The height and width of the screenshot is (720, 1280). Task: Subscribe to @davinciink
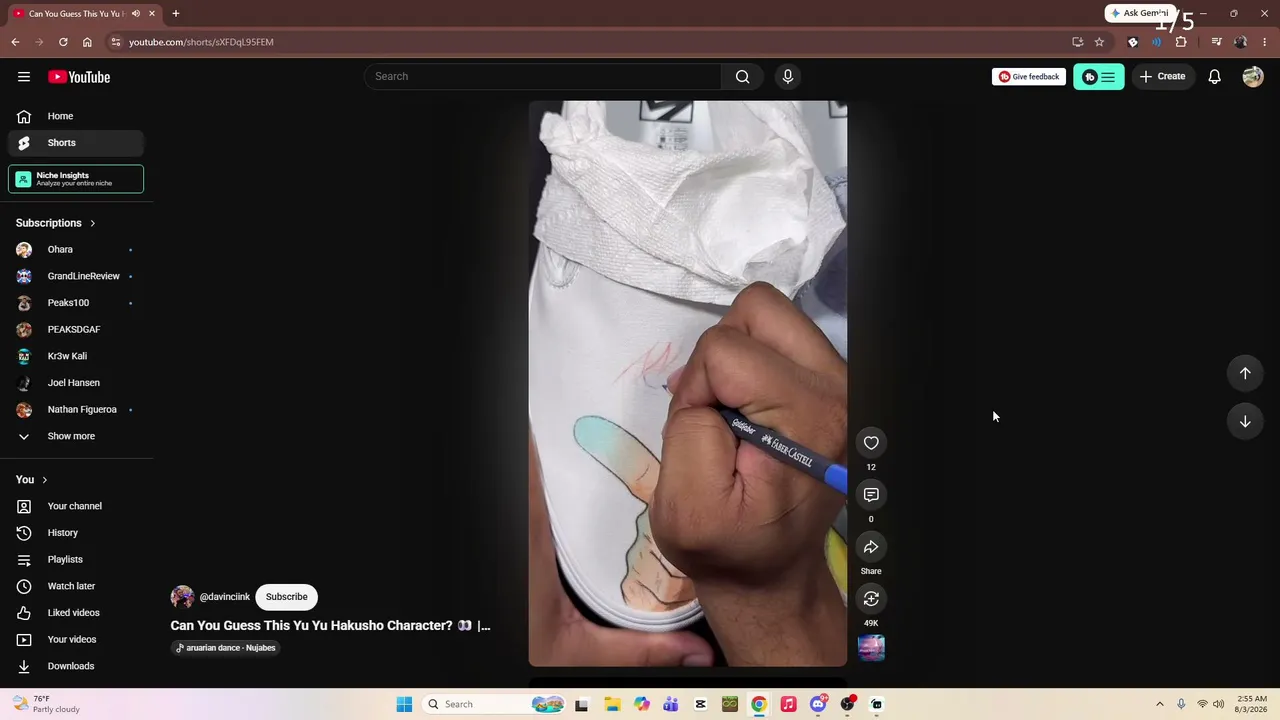286,597
